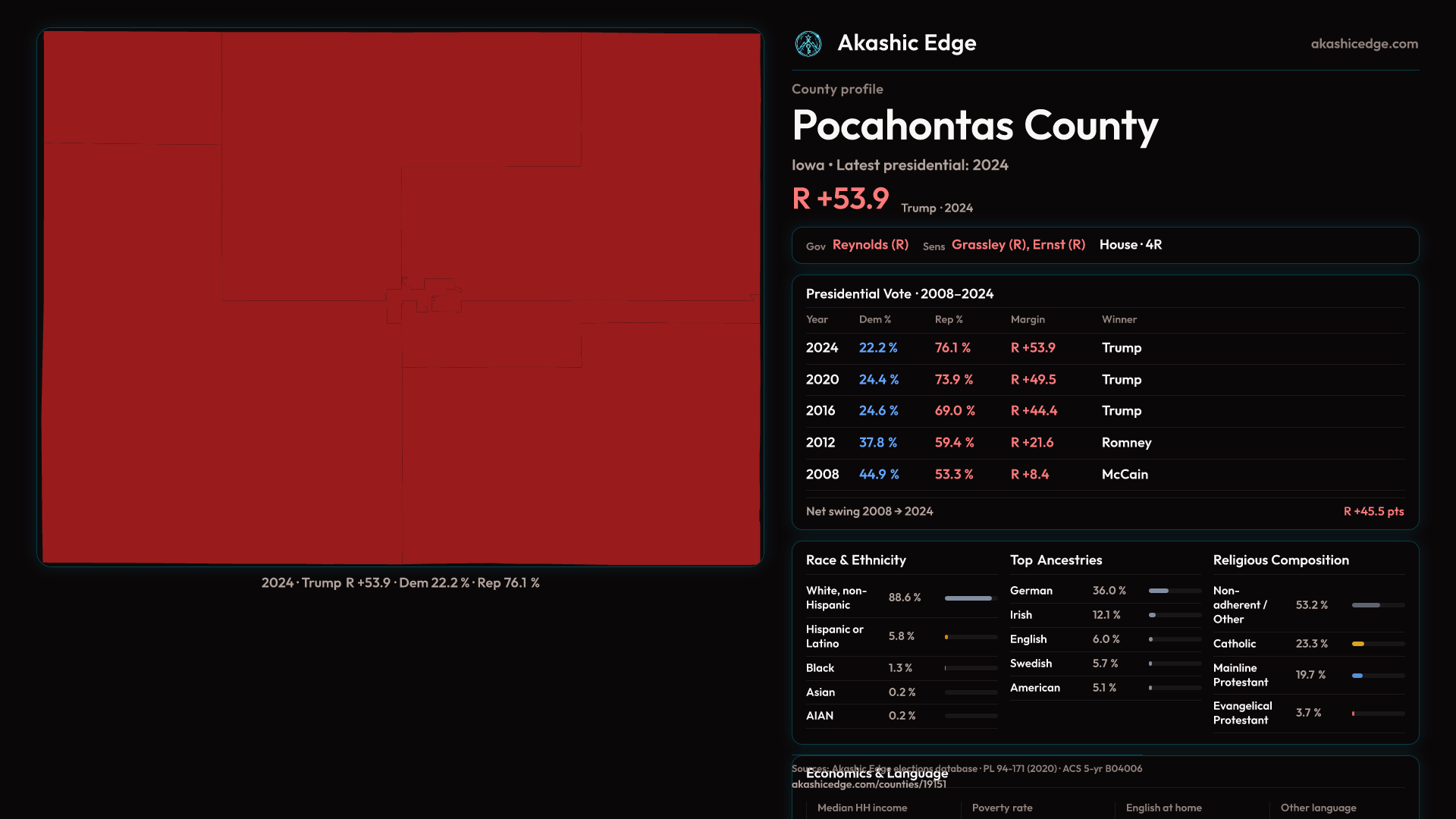Click the Catholic yellow percentage bar
Viewport: 1456px width, 819px height.
click(1358, 644)
